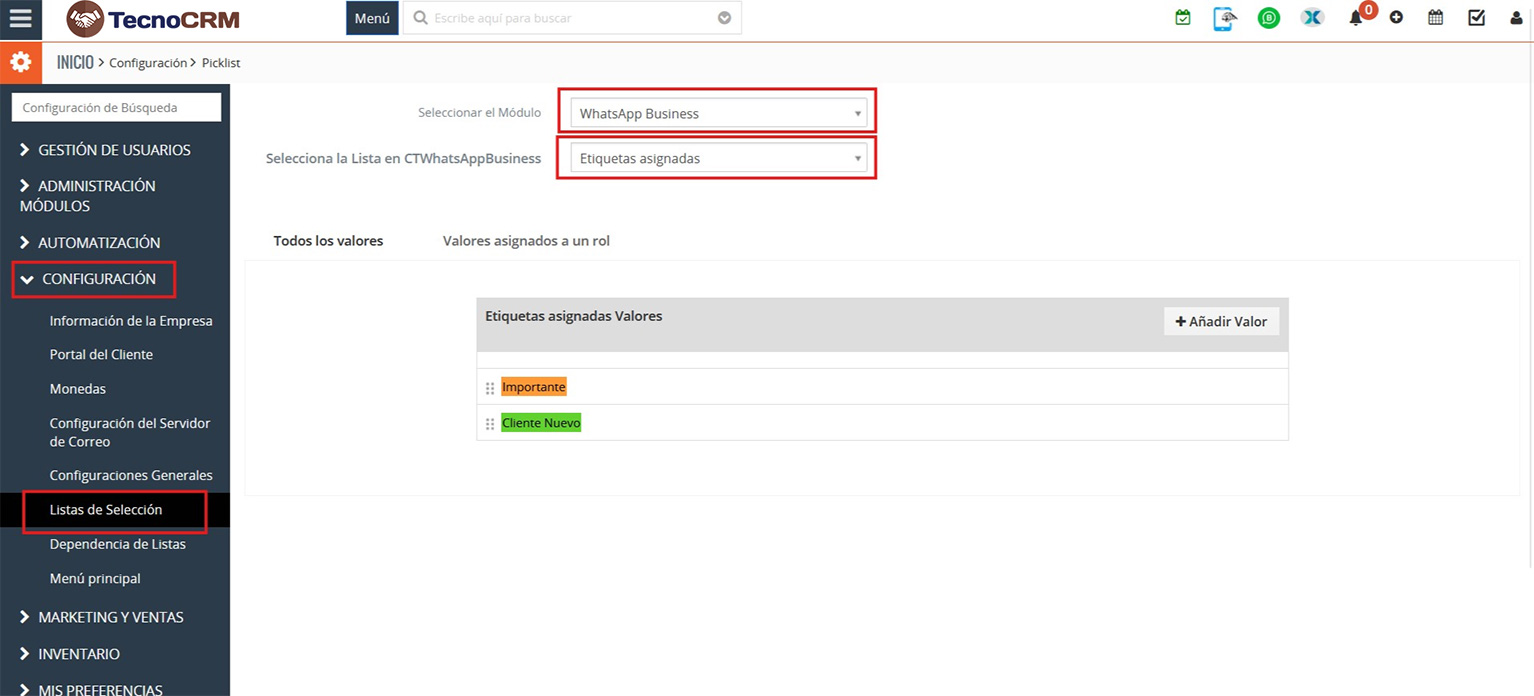1534x696 pixels.
Task: Click the Configuración de Búsqueda search field
Action: 116,108
